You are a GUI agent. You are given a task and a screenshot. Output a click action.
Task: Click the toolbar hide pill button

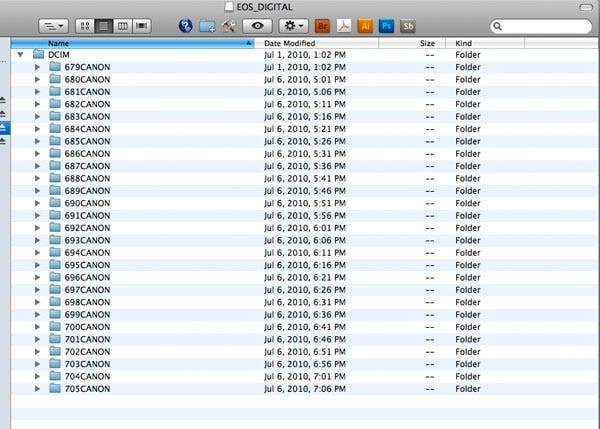click(586, 7)
